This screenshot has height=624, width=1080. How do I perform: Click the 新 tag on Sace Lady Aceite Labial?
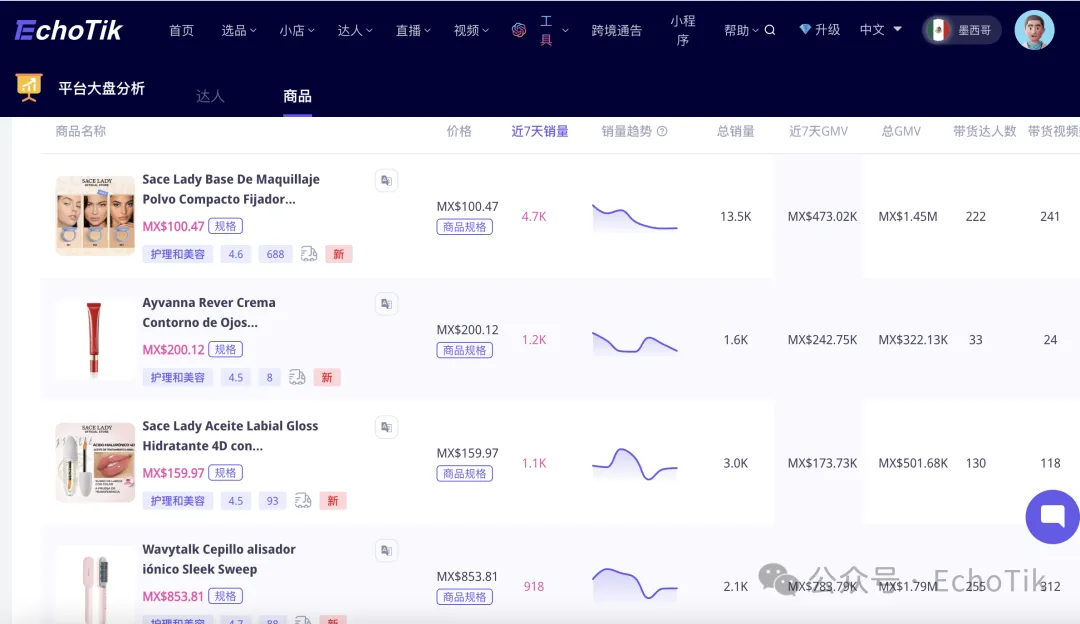click(333, 501)
